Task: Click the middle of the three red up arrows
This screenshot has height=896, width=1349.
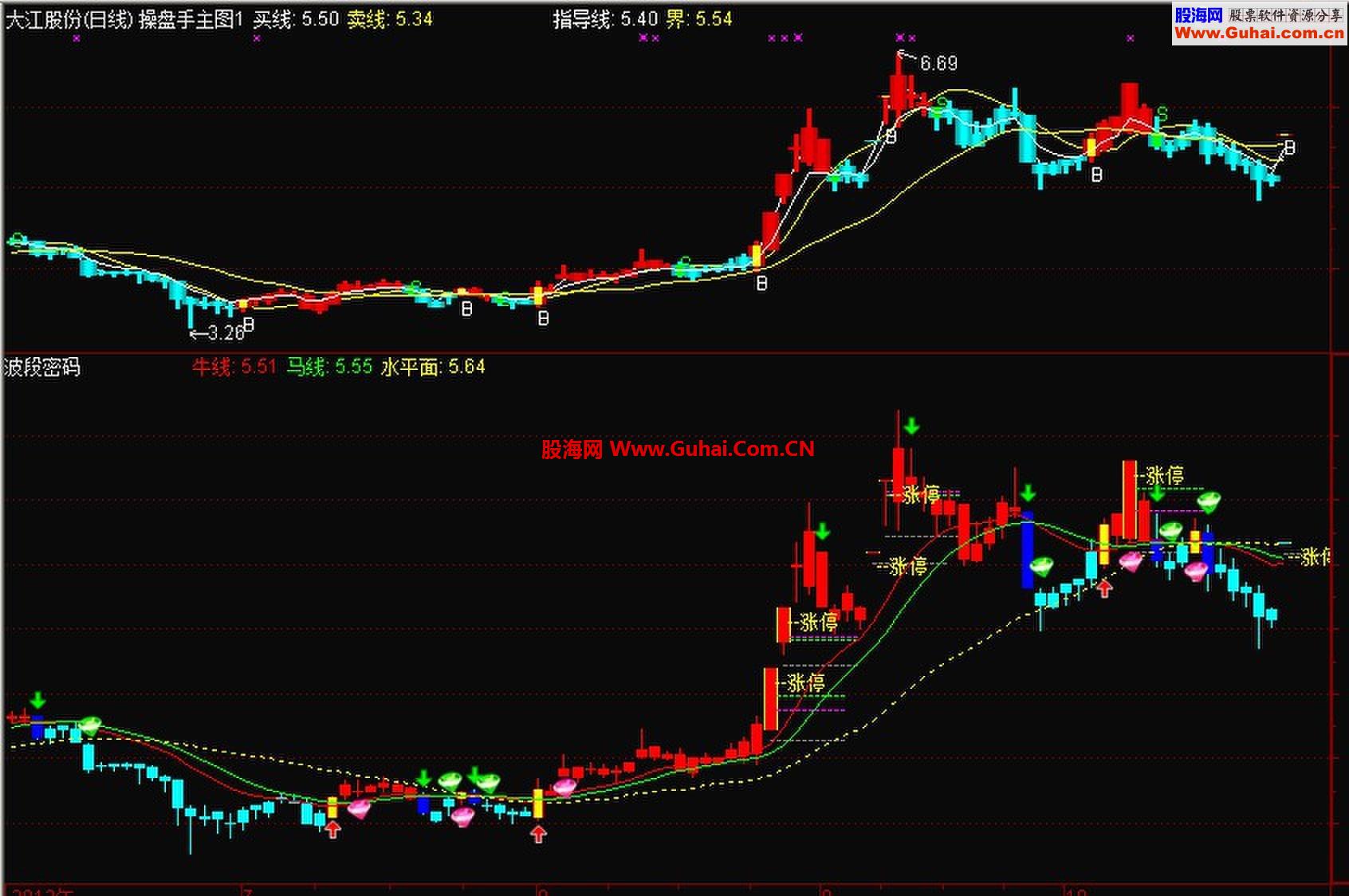Action: [540, 834]
